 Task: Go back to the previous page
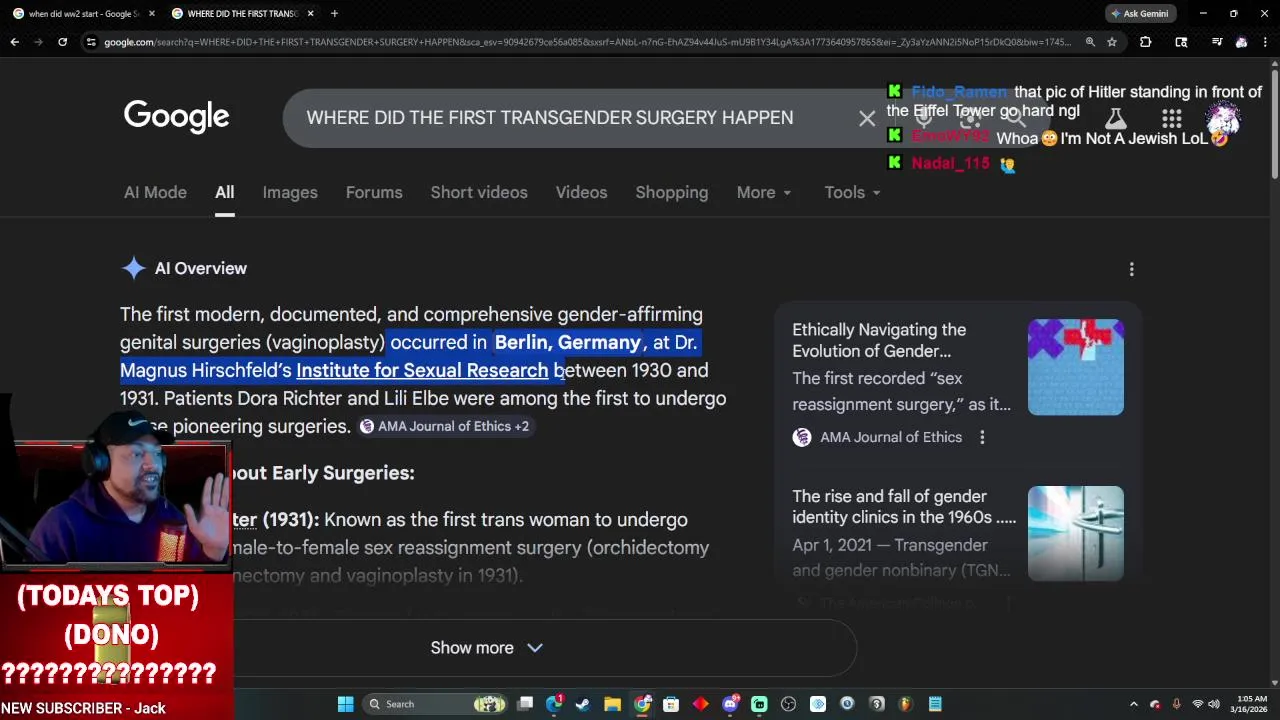(x=14, y=42)
